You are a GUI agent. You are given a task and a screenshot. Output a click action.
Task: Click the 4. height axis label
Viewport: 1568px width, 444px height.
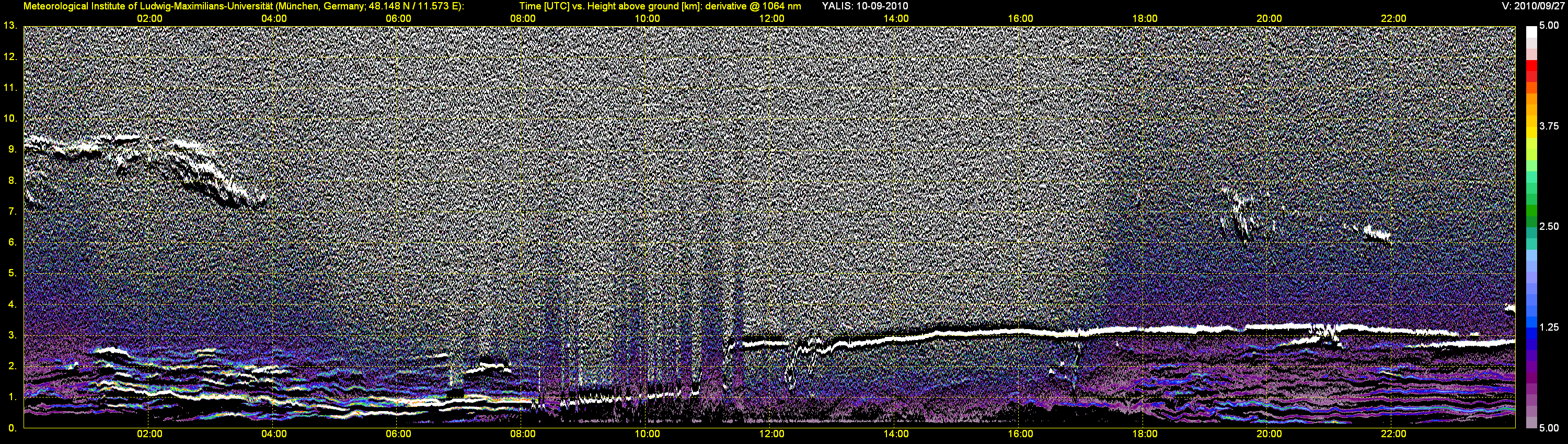13,304
